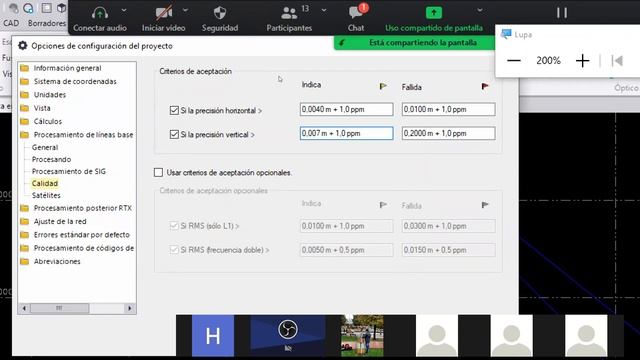Zoom out with Lupa minus button

tap(513, 61)
